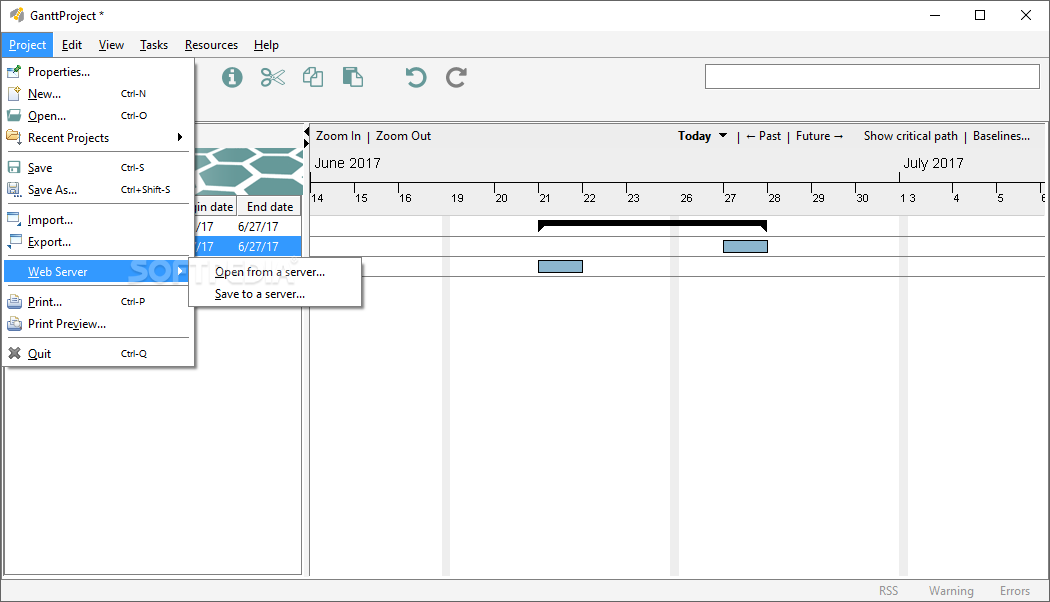Click the 6/27/17 end date in highlighted row
1050x602 pixels.
point(258,246)
